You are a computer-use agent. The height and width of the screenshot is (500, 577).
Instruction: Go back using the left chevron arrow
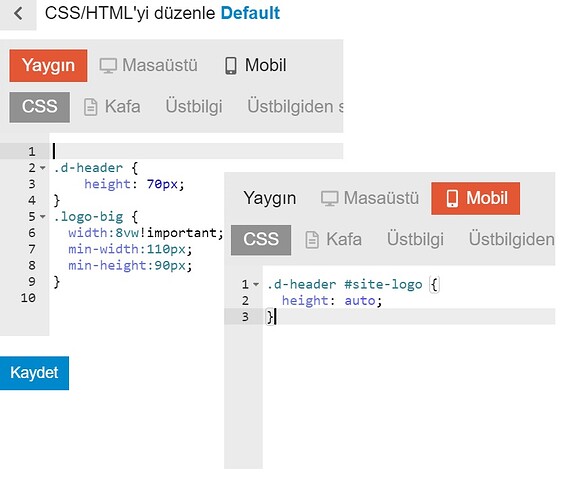pyautogui.click(x=18, y=14)
